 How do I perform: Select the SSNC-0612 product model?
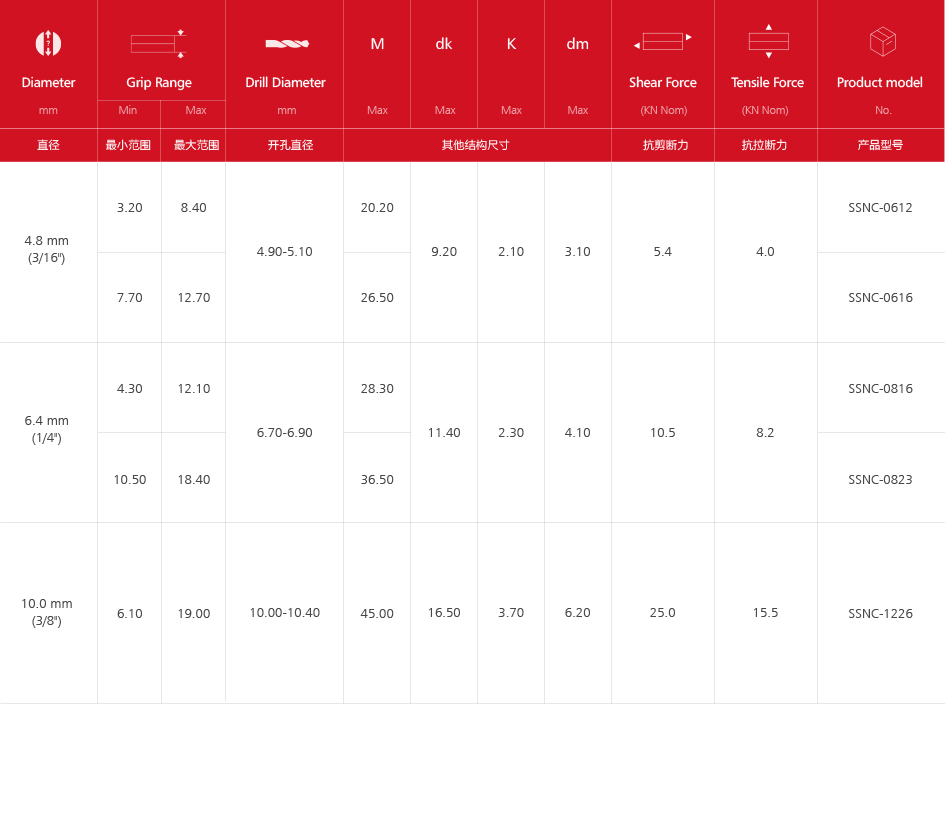[880, 208]
